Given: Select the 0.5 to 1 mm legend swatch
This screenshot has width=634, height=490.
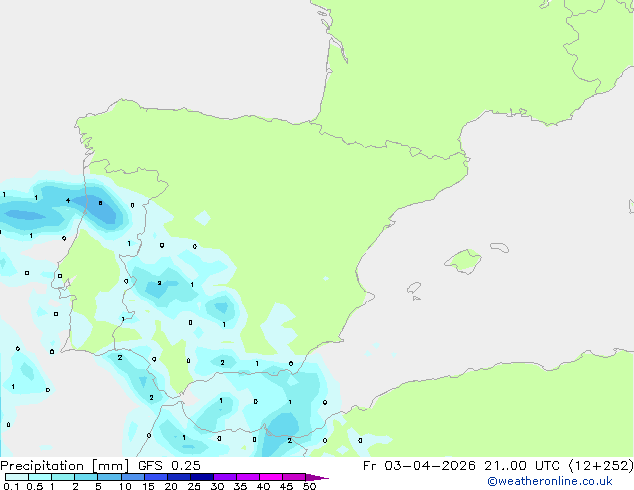Looking at the screenshot, I should [x=40, y=477].
